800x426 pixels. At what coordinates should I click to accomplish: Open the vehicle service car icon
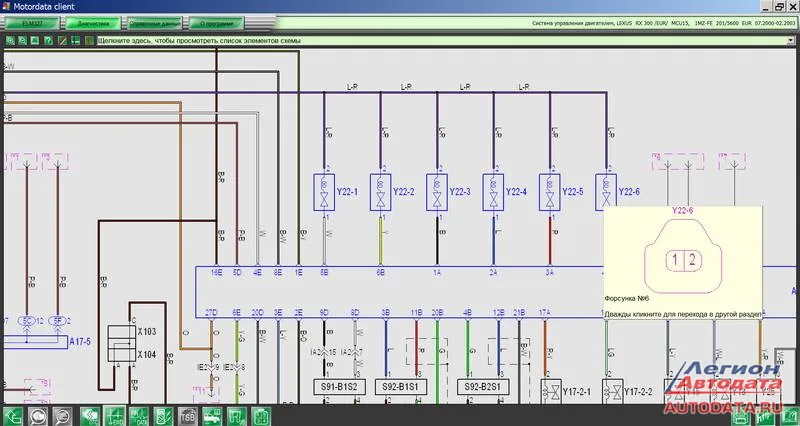212,416
